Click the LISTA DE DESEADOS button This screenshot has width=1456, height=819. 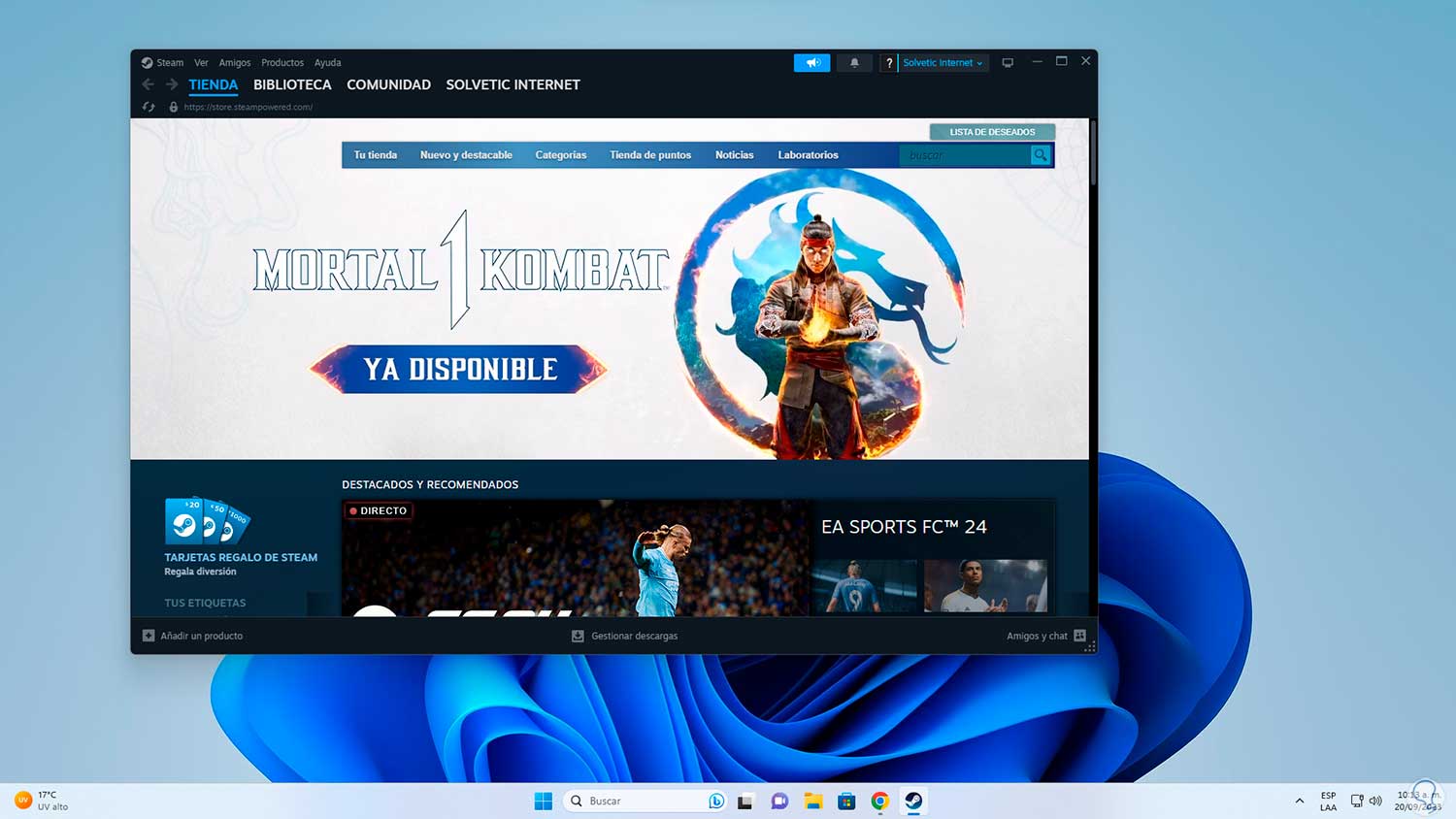tap(992, 132)
